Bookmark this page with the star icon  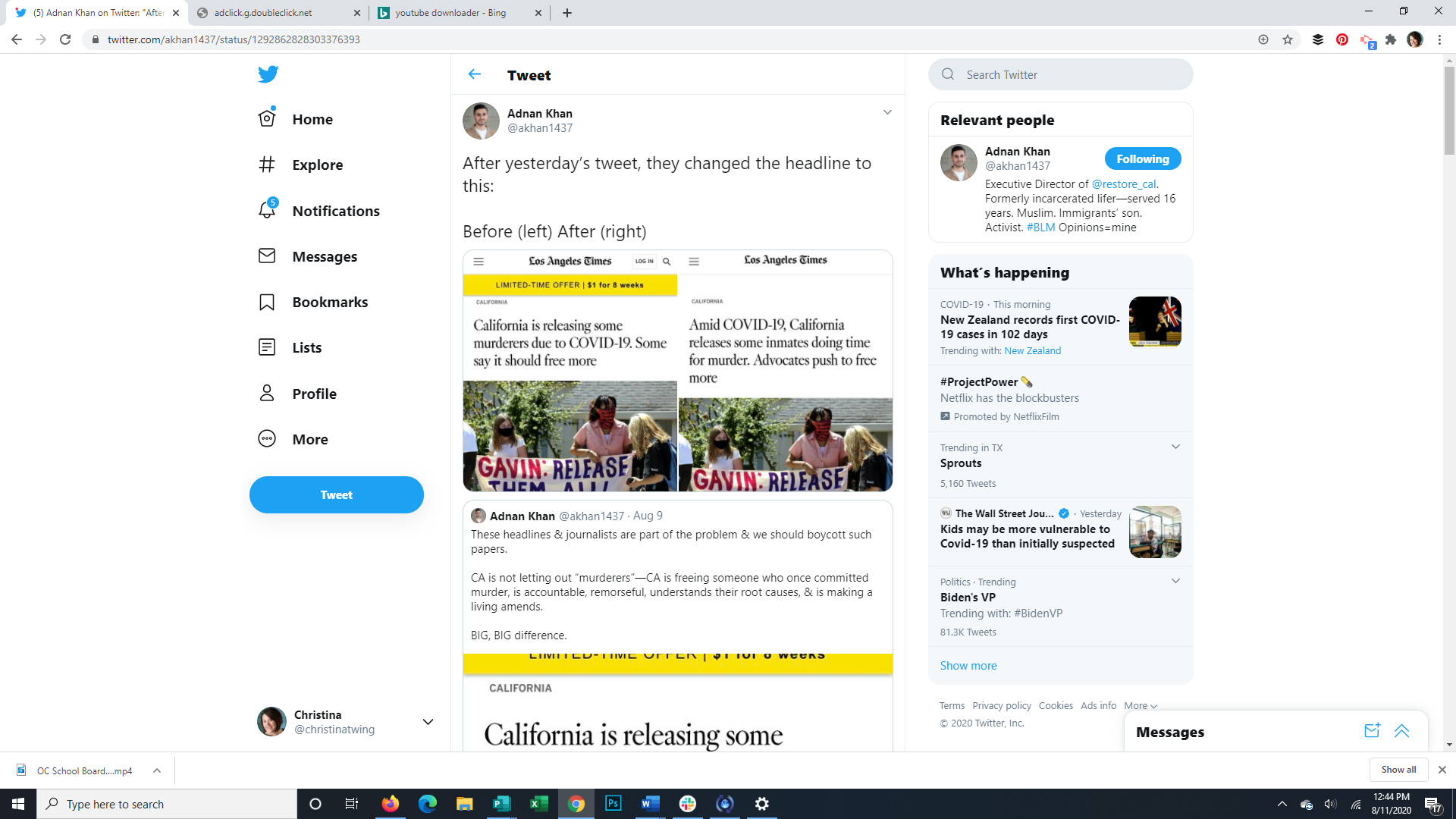tap(1288, 39)
